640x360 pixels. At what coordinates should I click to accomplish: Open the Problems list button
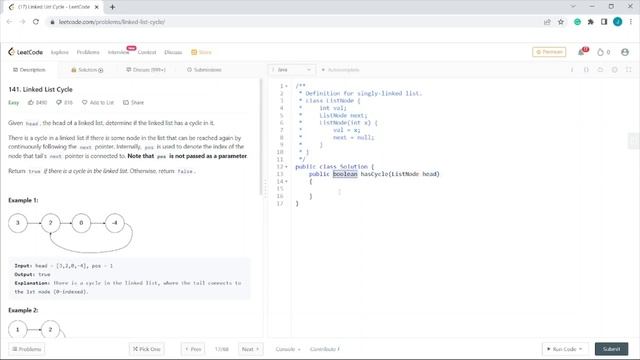[27, 349]
